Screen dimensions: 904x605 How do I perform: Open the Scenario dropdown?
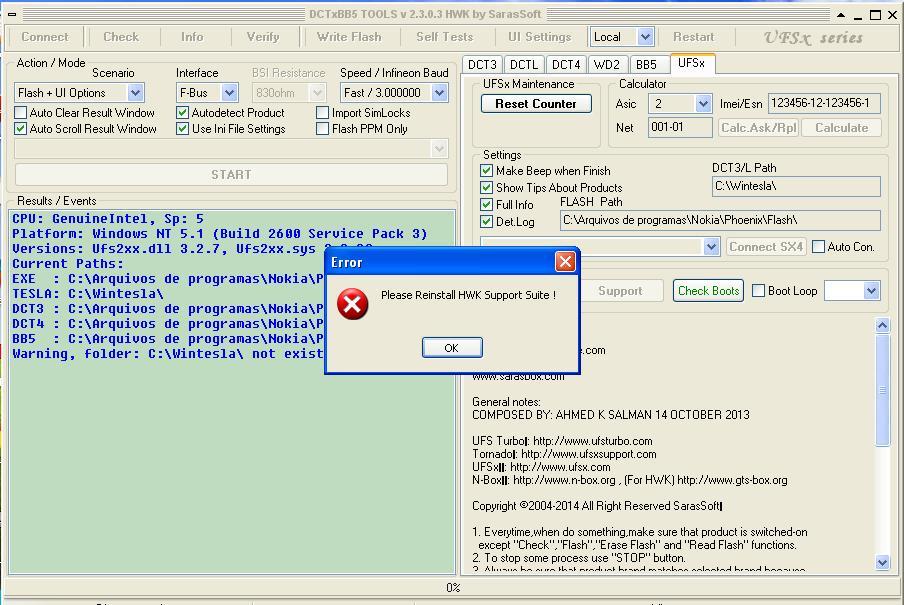click(135, 92)
